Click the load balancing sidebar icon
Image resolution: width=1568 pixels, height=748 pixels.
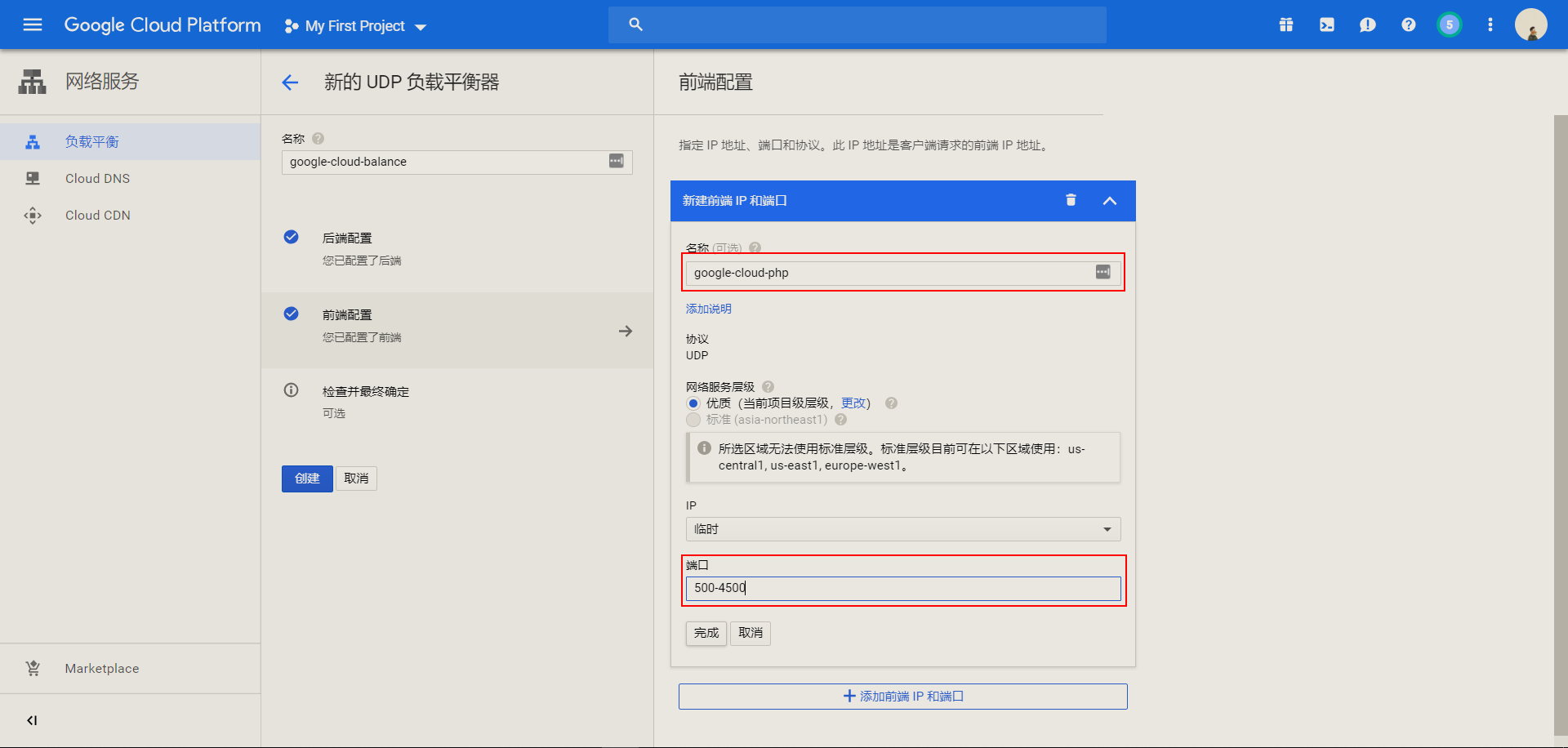point(33,142)
